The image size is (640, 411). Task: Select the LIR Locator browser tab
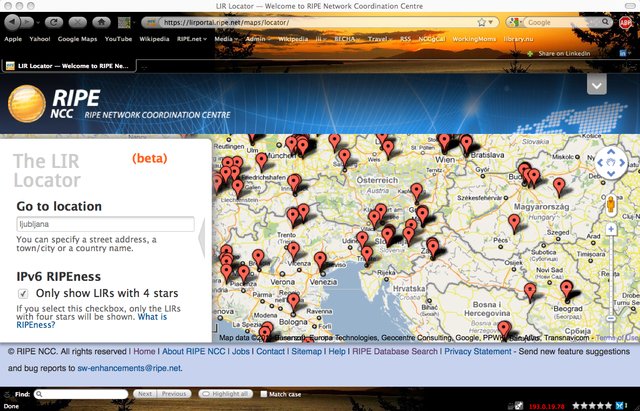pyautogui.click(x=69, y=66)
